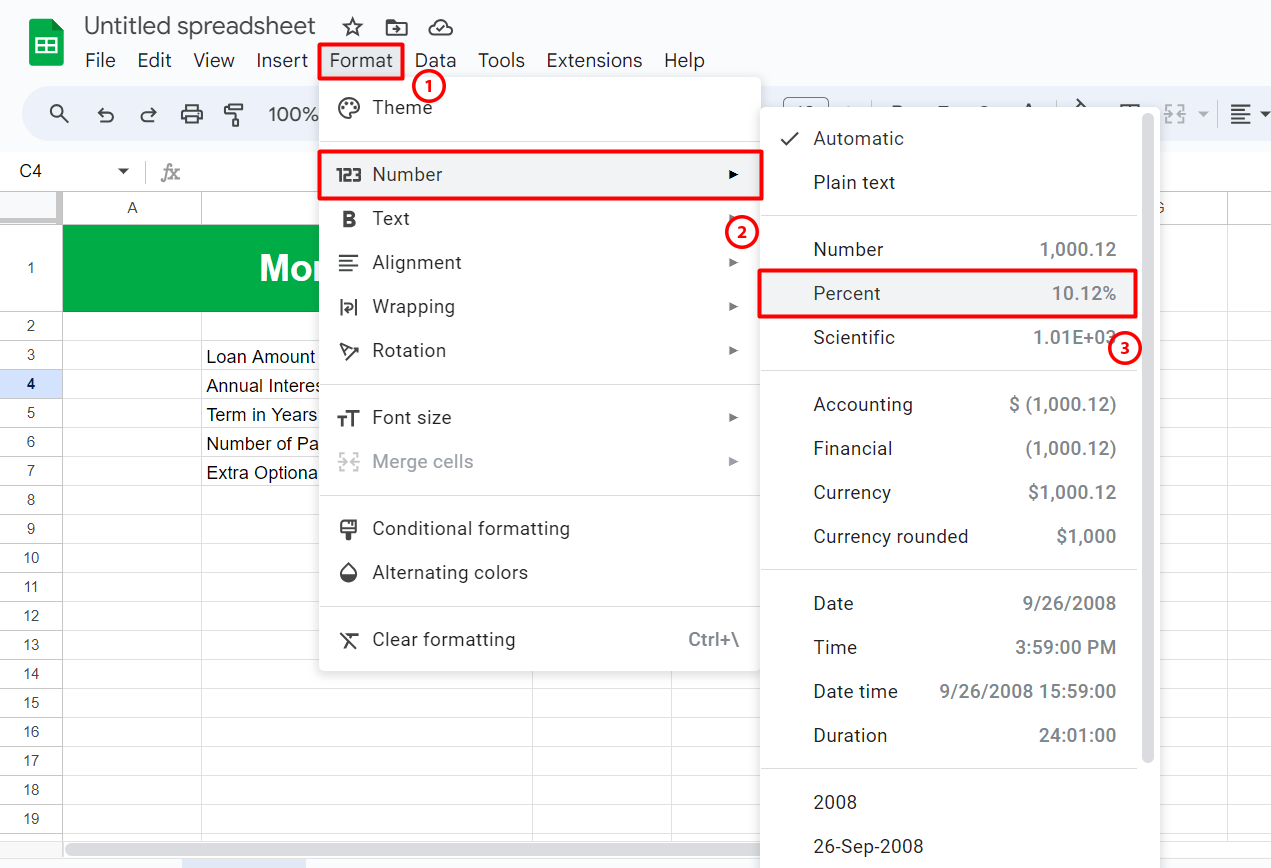Open the zoom level 100% dropdown
1271x868 pixels.
[292, 114]
